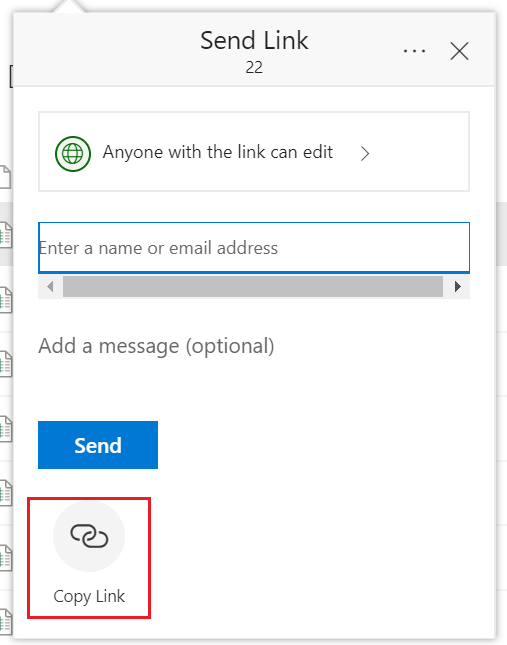Click the "Copy Link" text label

[x=89, y=596]
